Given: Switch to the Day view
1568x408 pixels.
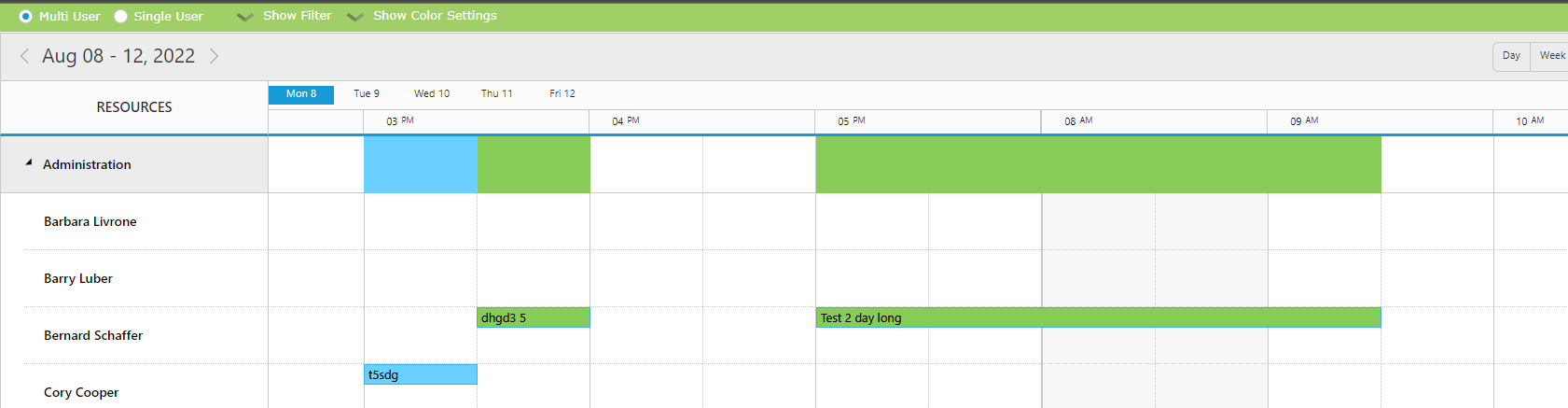Looking at the screenshot, I should click(x=1511, y=56).
